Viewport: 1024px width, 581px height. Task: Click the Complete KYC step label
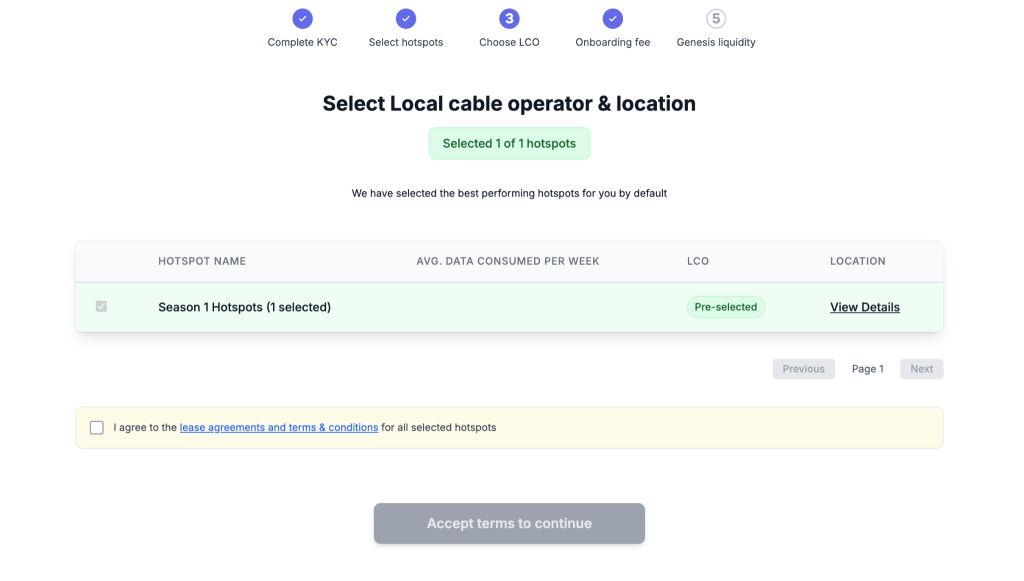(302, 42)
